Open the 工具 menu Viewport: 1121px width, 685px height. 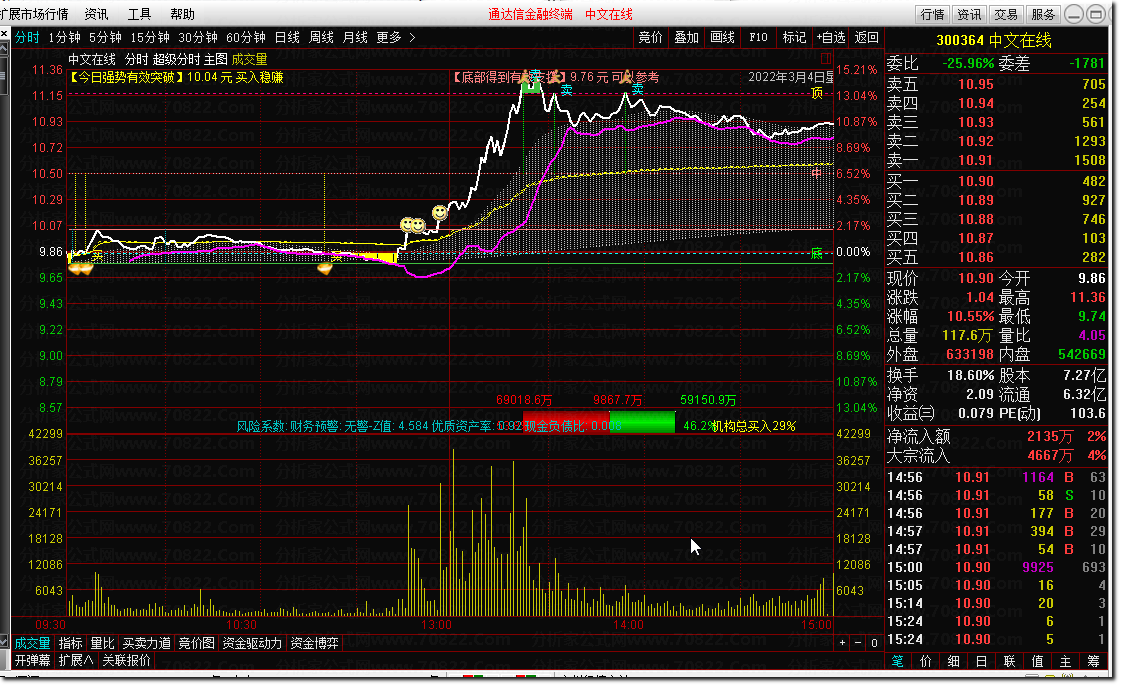pos(139,14)
